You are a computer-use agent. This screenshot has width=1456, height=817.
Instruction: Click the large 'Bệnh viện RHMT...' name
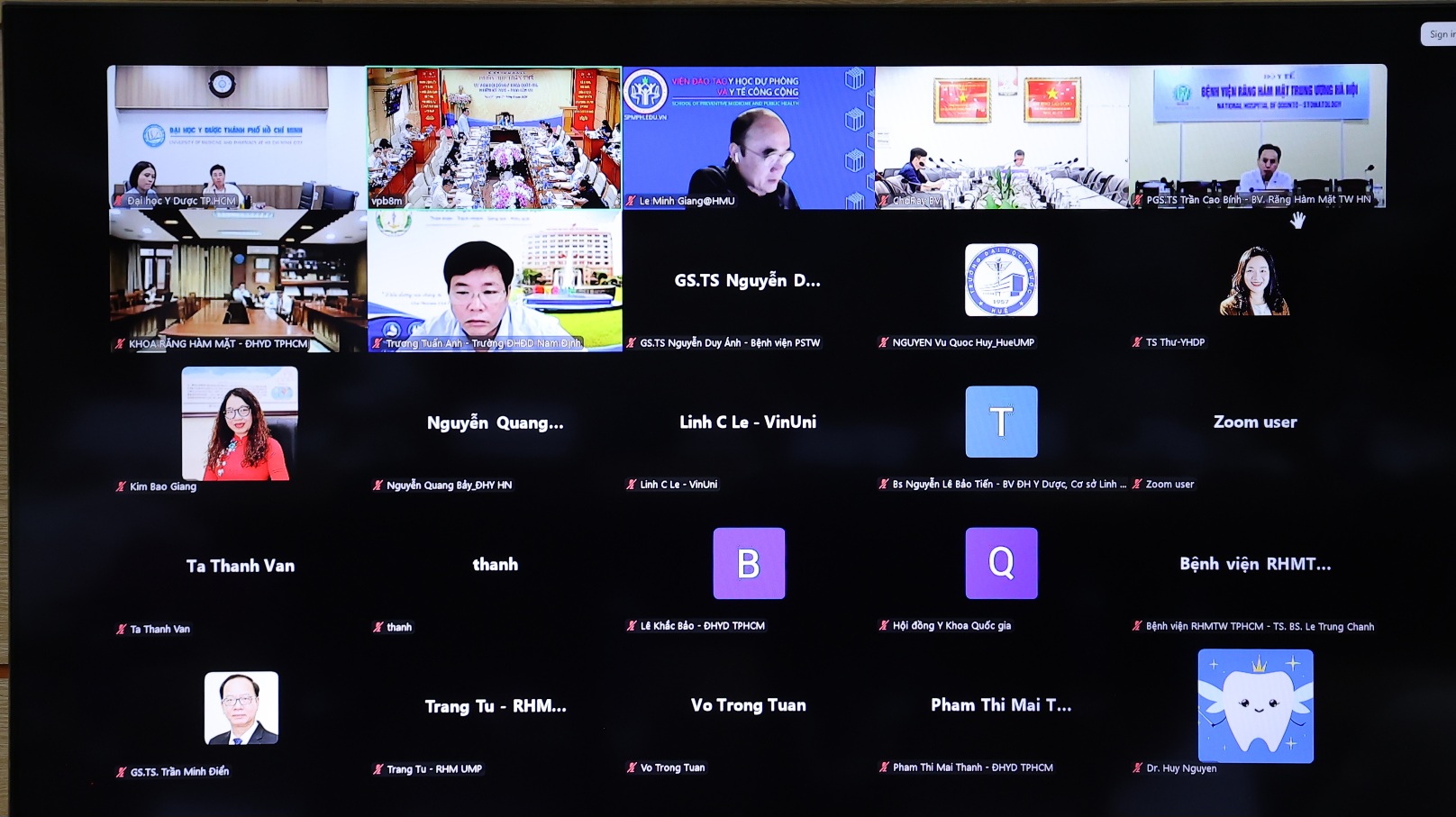(x=1255, y=564)
